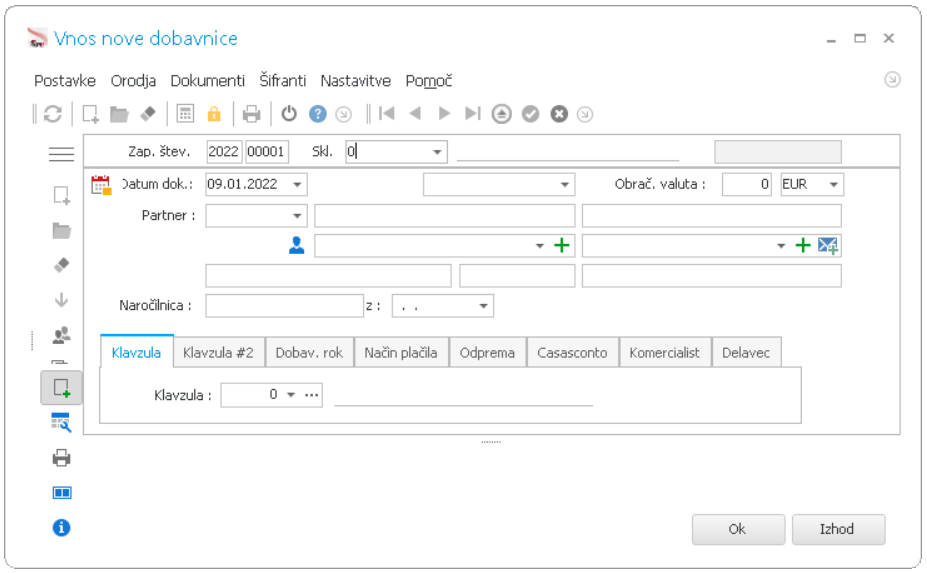
Task: Open the Partner code dropdown
Action: coord(297,216)
